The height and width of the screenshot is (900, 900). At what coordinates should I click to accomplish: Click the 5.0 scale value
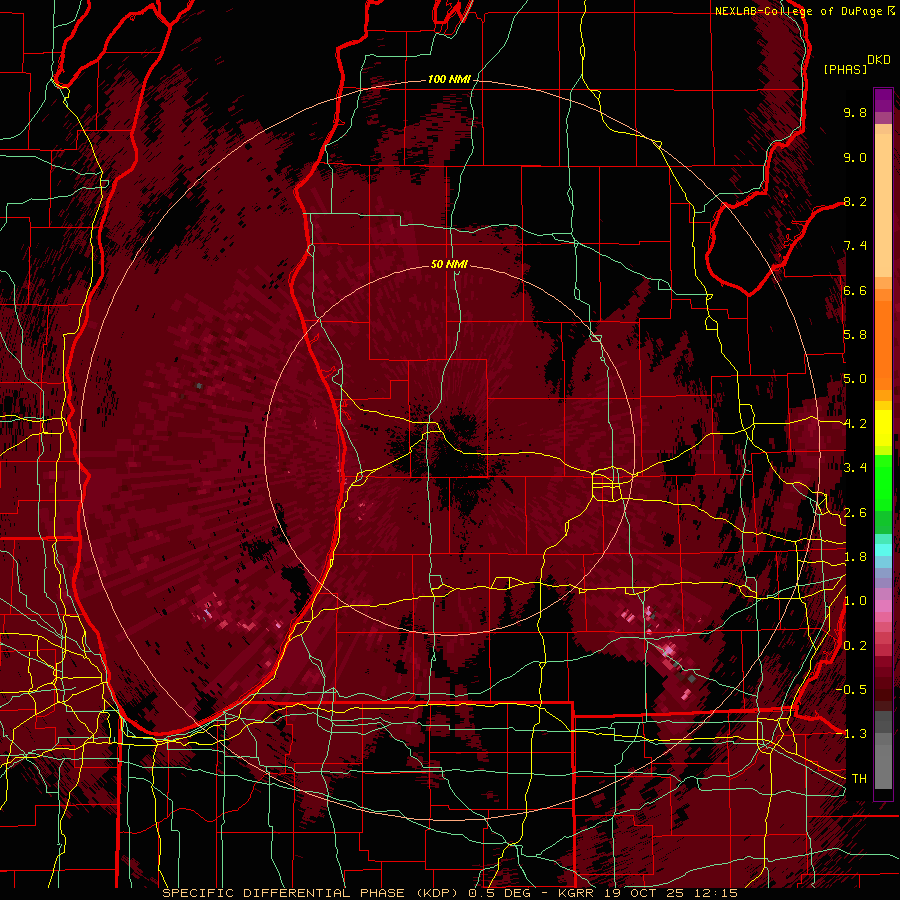(855, 379)
